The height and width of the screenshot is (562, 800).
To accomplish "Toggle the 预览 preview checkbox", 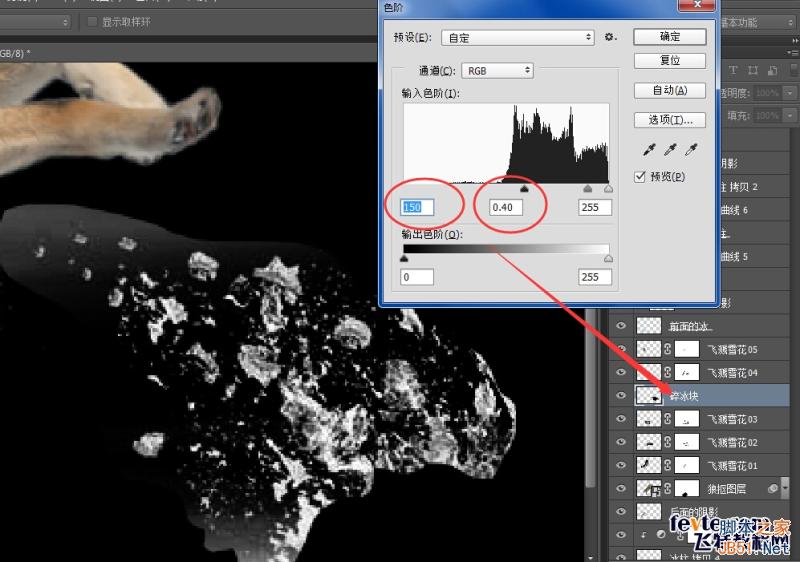I will (x=640, y=177).
